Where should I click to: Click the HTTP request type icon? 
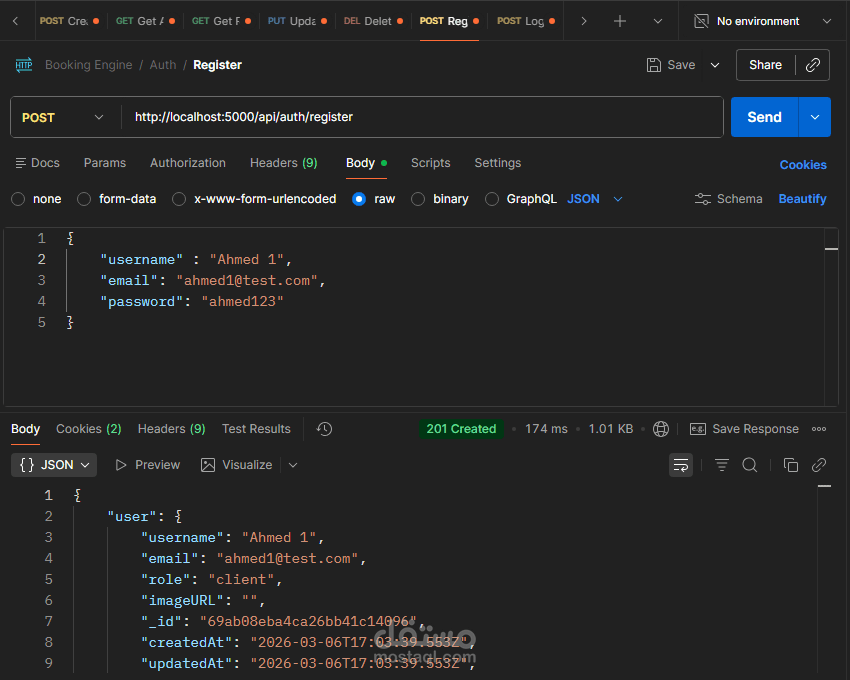tap(24, 65)
